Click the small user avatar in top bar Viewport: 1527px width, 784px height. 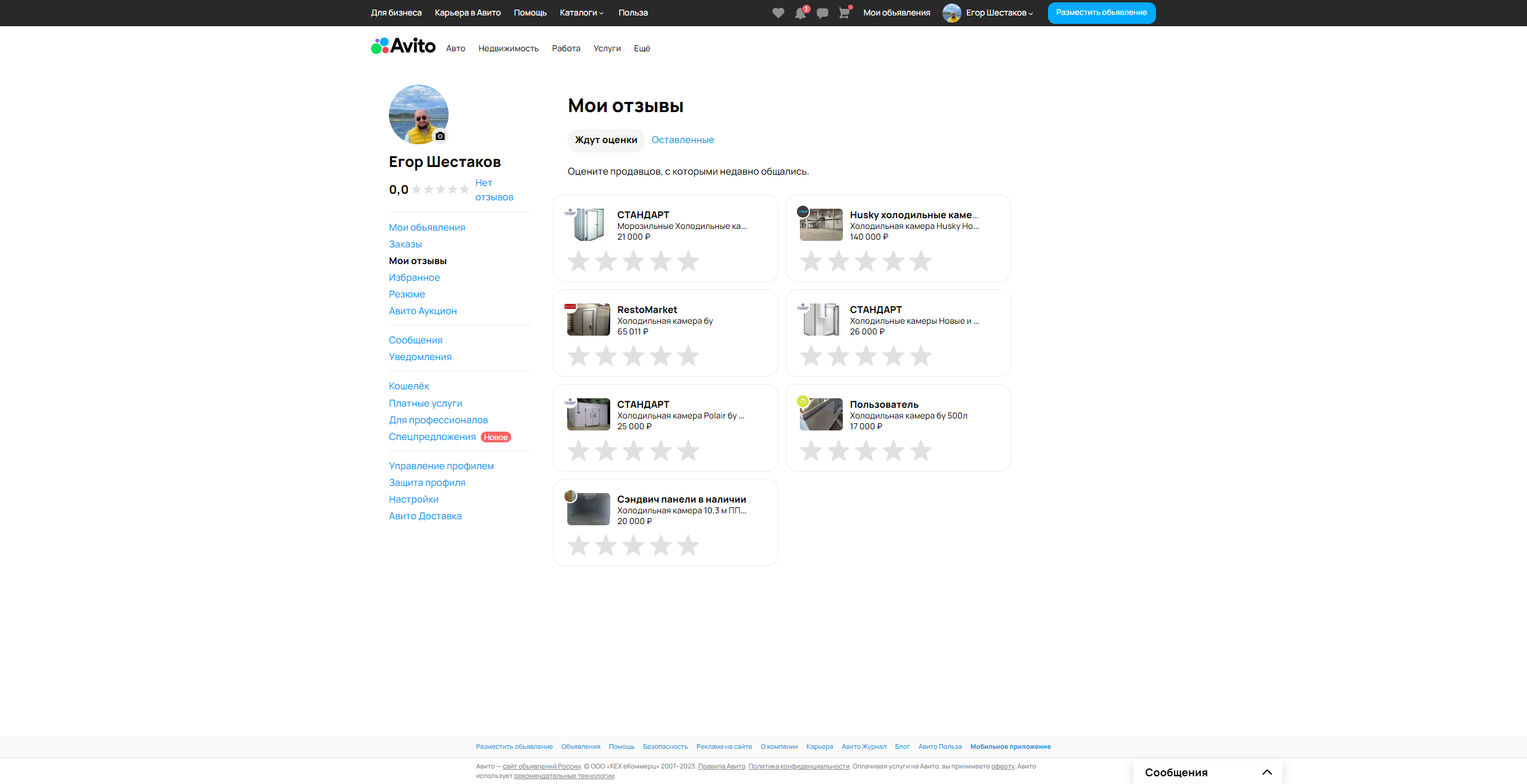[x=952, y=13]
